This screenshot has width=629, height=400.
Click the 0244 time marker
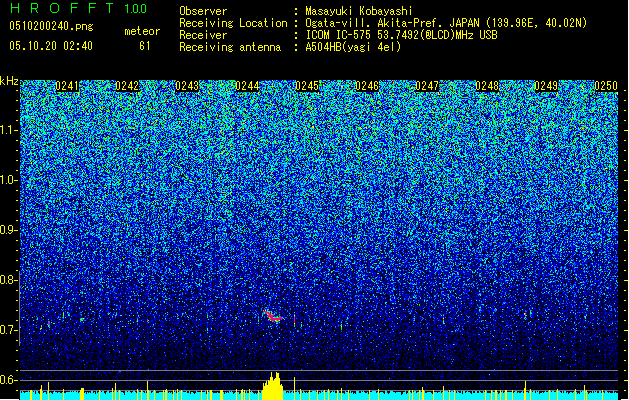[x=247, y=86]
